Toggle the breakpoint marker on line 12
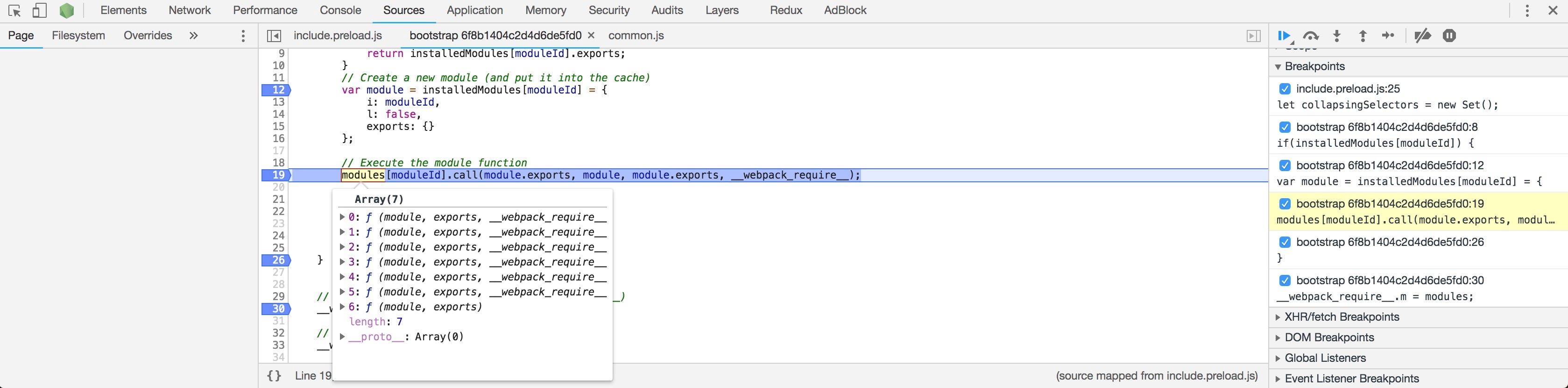1568x388 pixels. point(276,90)
